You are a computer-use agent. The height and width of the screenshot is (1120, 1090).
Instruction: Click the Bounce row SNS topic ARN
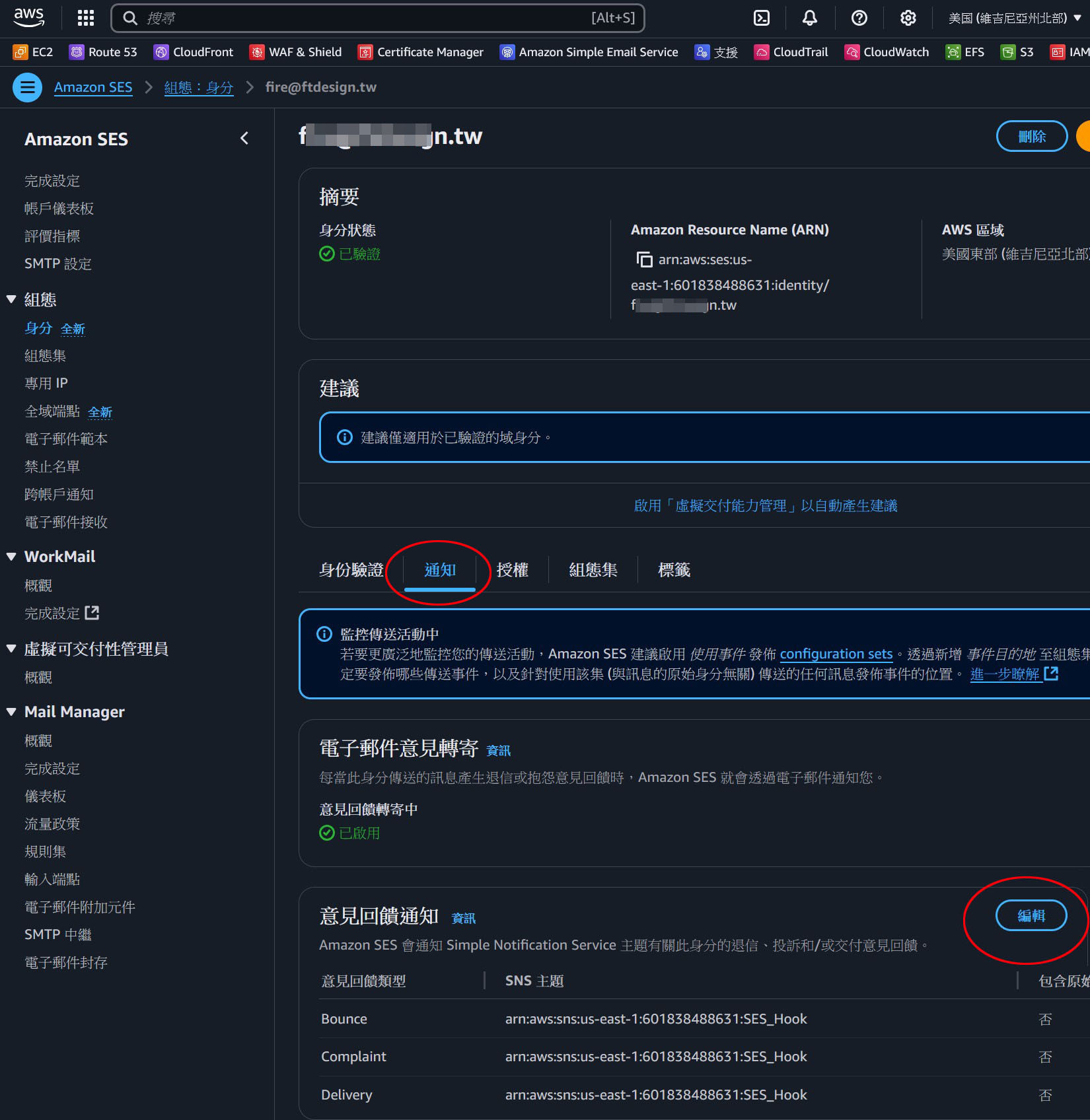point(656,1019)
